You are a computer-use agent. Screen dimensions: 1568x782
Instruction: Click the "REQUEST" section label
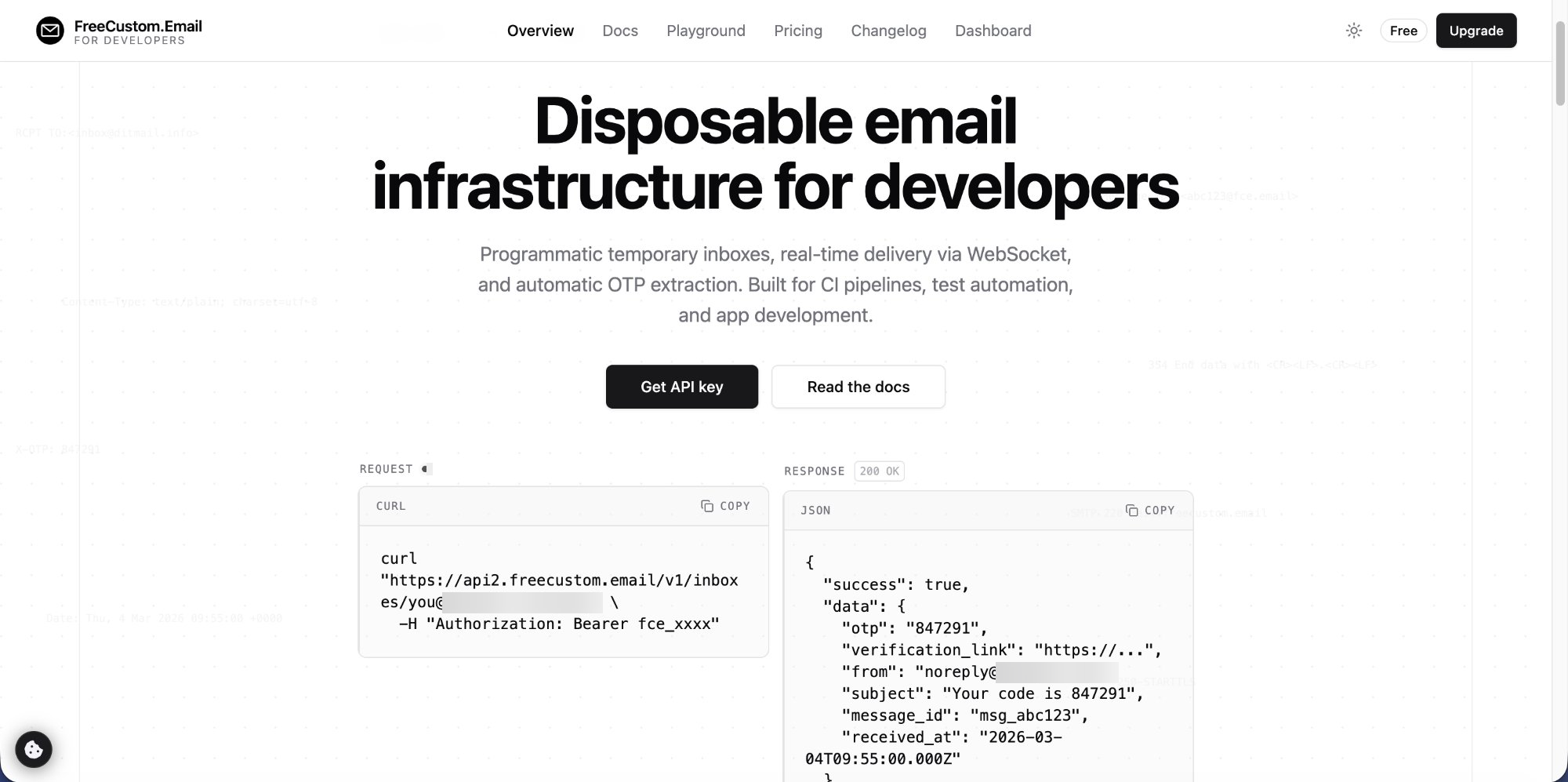pos(386,469)
